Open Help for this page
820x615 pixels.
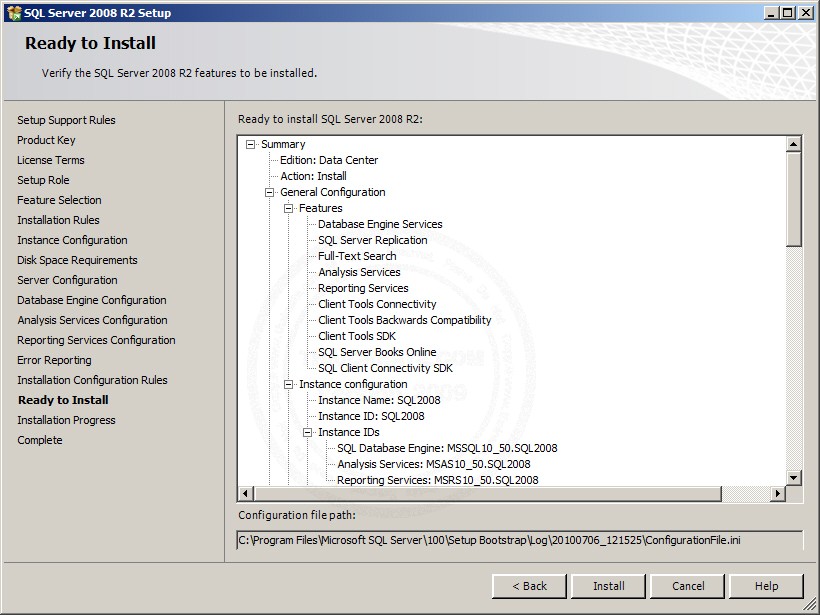click(x=766, y=586)
